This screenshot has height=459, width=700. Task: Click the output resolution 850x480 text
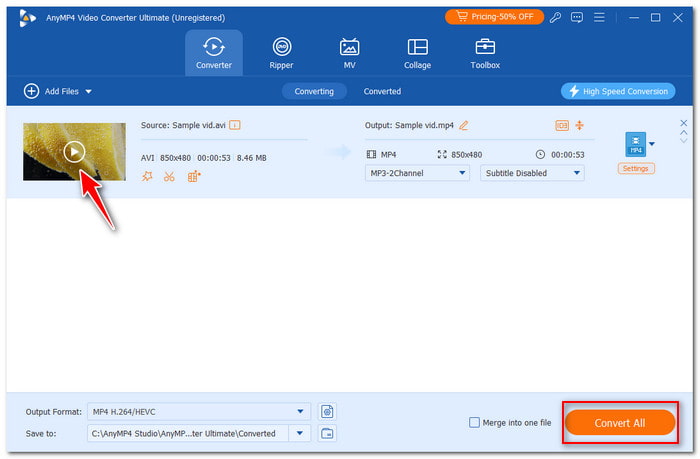[x=467, y=154]
